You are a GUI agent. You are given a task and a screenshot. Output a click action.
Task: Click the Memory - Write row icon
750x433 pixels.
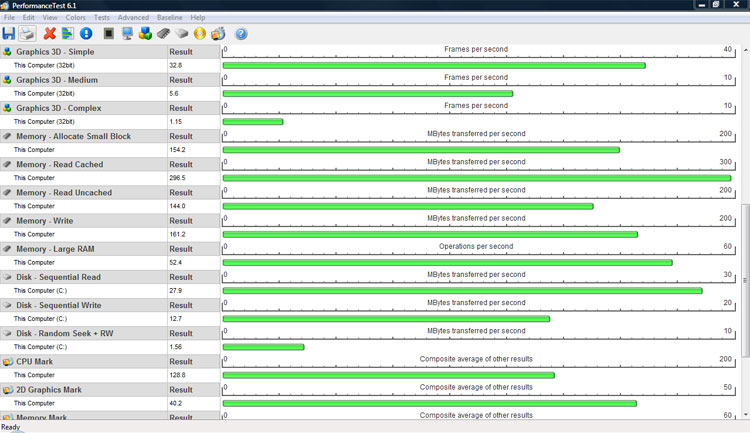pos(7,221)
